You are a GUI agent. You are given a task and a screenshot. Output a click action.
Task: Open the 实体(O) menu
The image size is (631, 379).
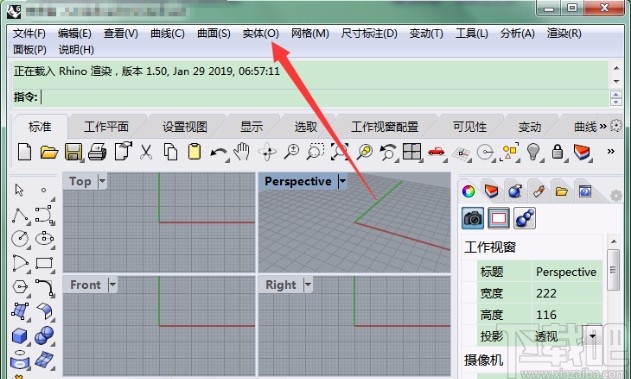[x=260, y=33]
